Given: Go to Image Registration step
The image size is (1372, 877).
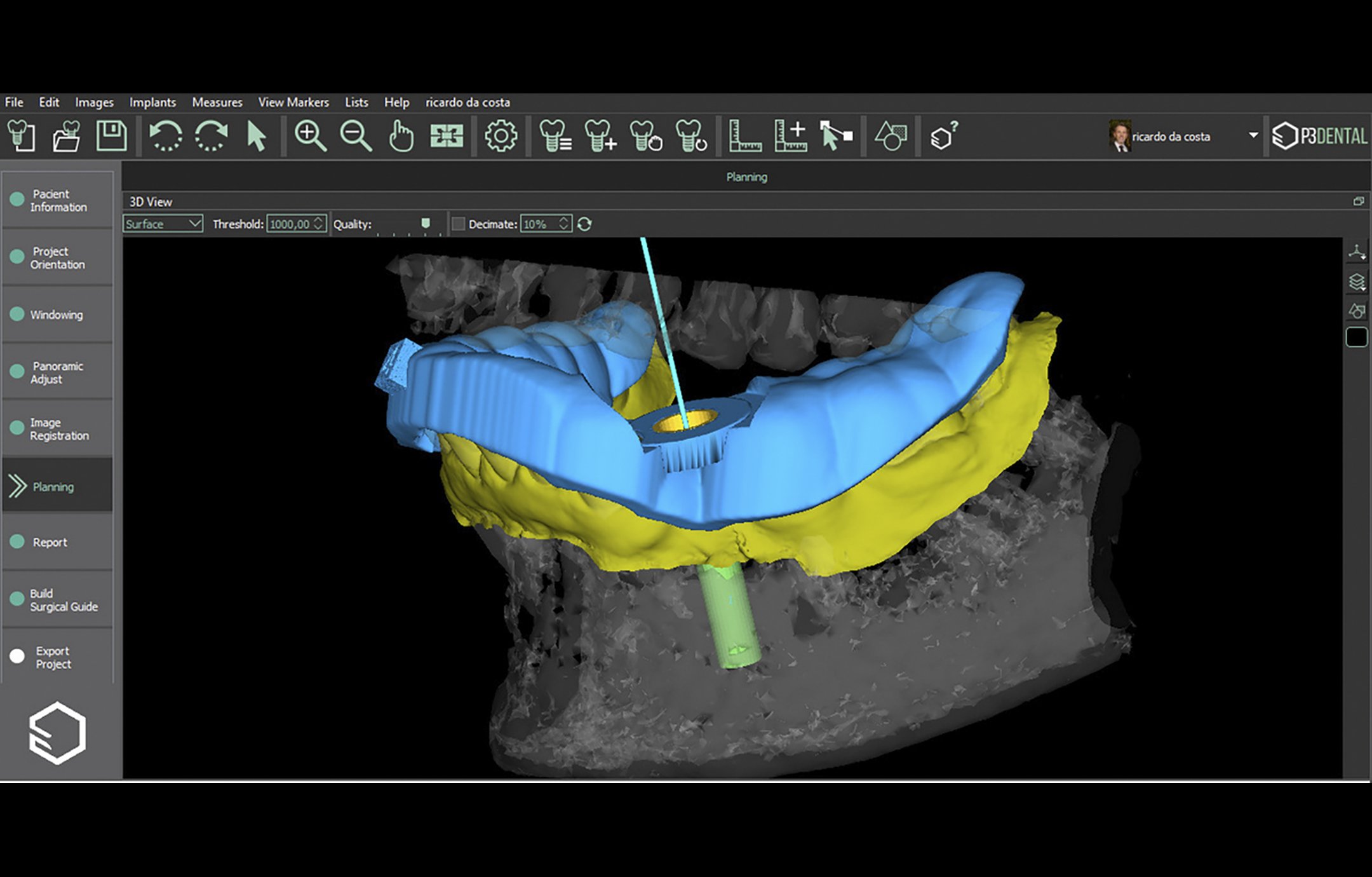Looking at the screenshot, I should 57,429.
